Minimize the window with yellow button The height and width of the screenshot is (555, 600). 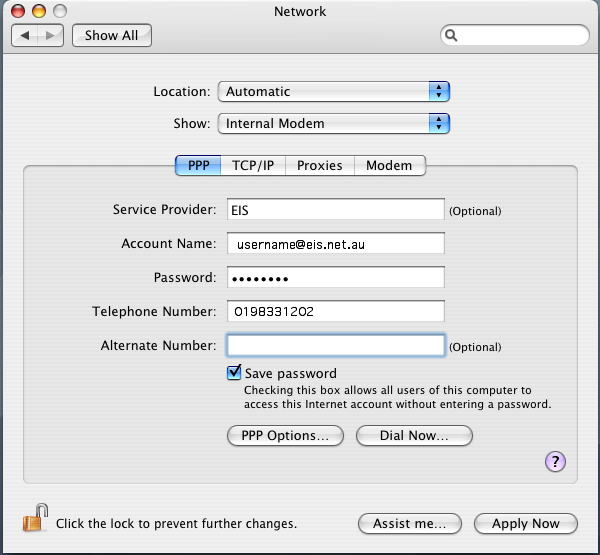tap(39, 11)
